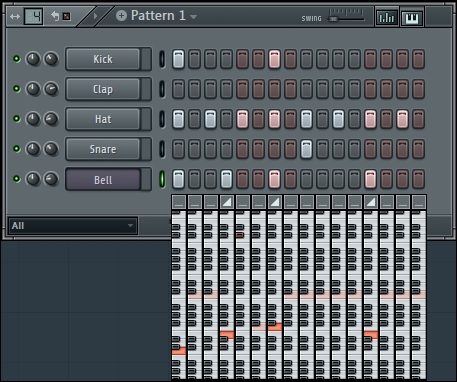
Task: Turn off step 9 of the Snare row
Action: (306, 149)
